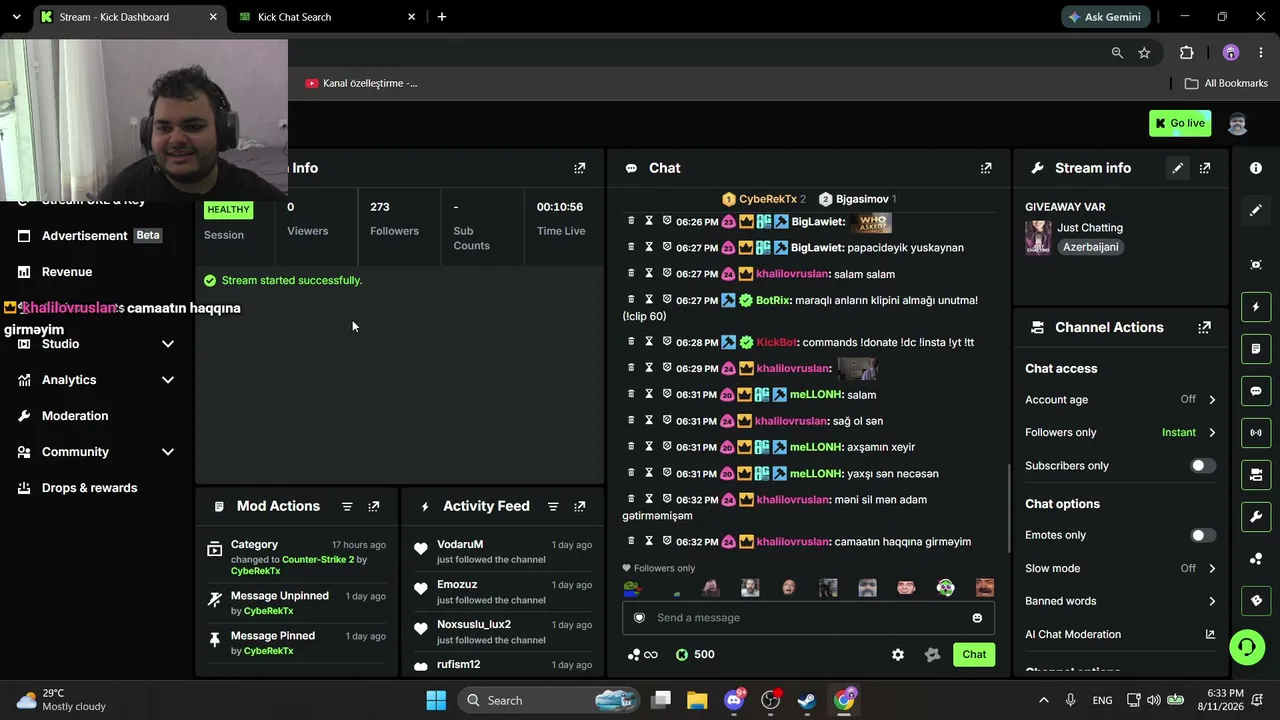Pop out the Stream info panel
This screenshot has width=1280, height=720.
pyautogui.click(x=1205, y=168)
